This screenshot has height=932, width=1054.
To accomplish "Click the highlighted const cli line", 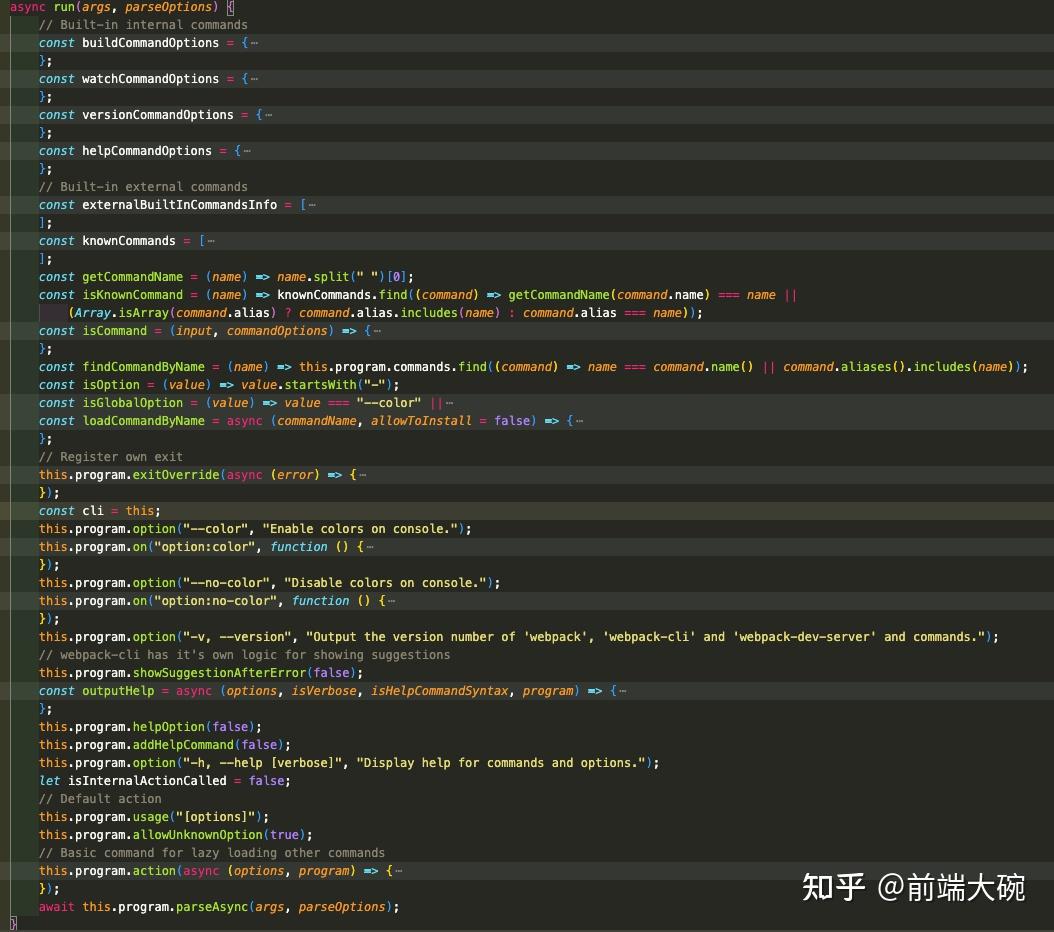I will coord(100,510).
